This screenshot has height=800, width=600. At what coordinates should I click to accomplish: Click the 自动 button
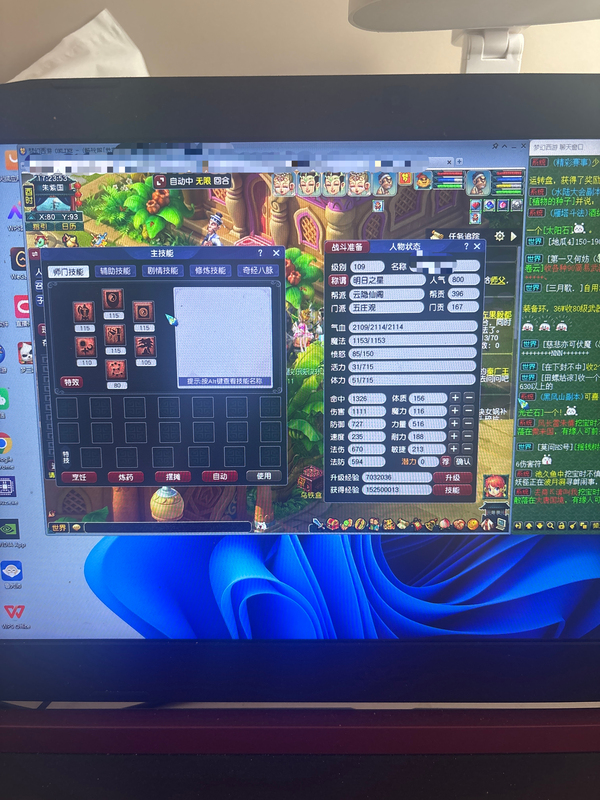(219, 476)
